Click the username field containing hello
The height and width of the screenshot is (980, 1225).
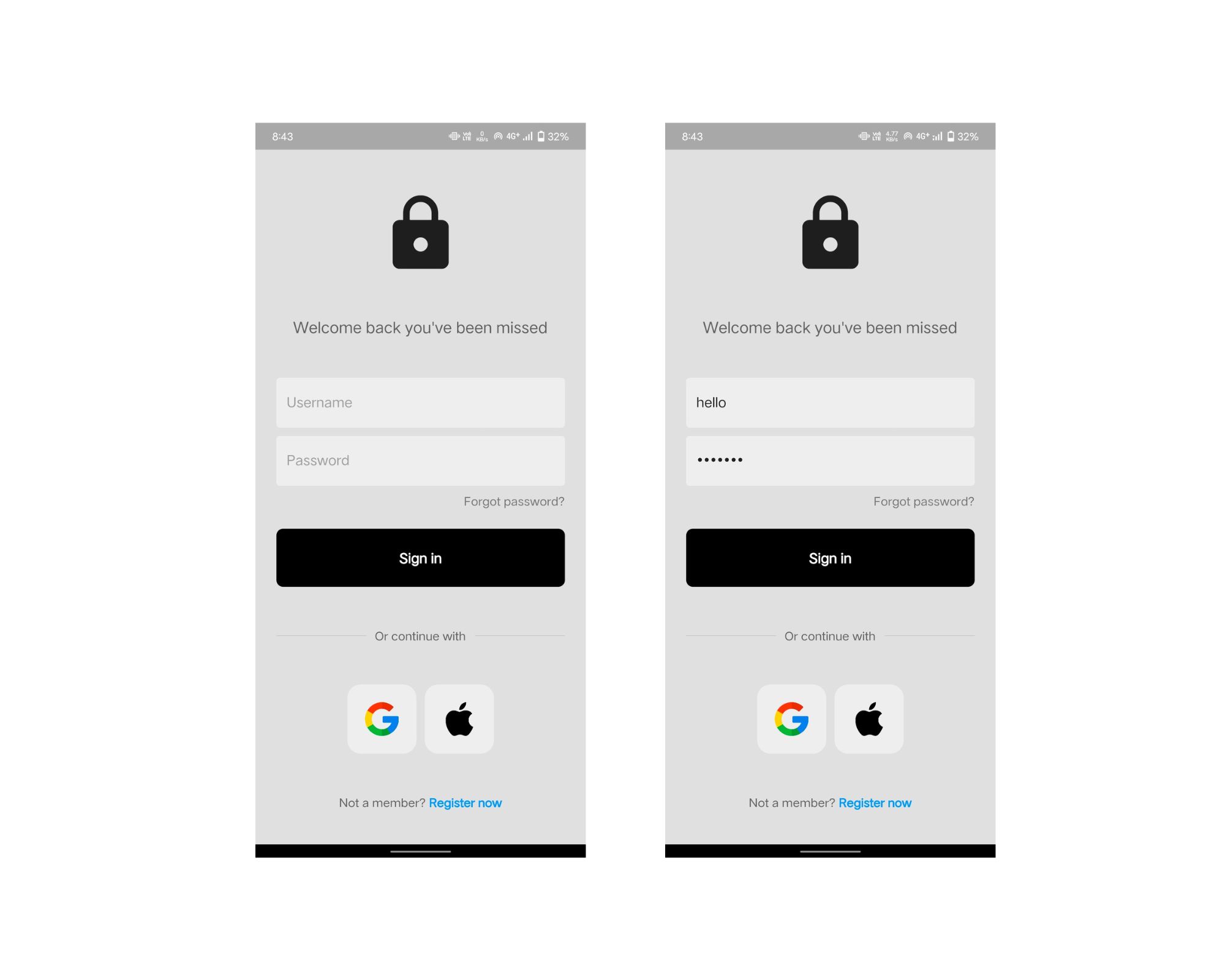click(x=831, y=402)
